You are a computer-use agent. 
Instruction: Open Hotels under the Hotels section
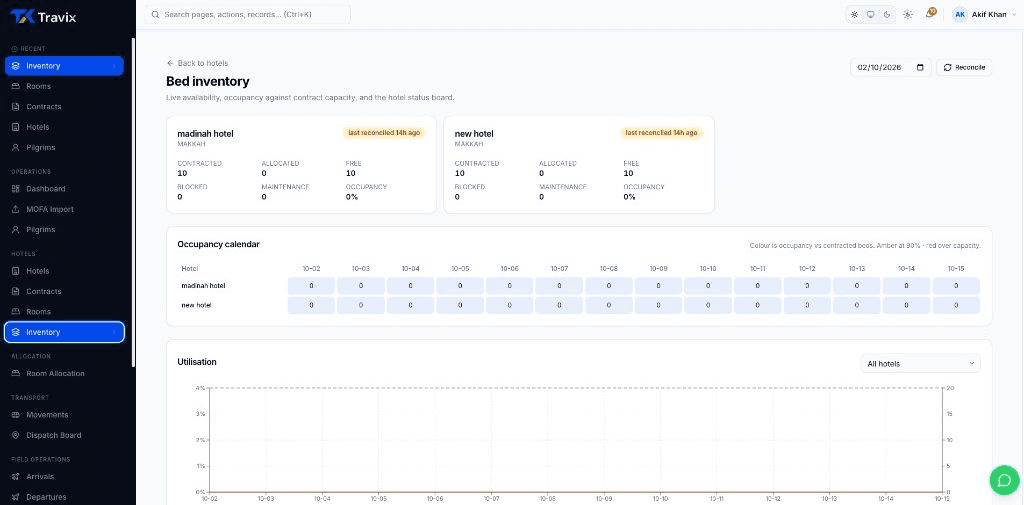(x=64, y=271)
